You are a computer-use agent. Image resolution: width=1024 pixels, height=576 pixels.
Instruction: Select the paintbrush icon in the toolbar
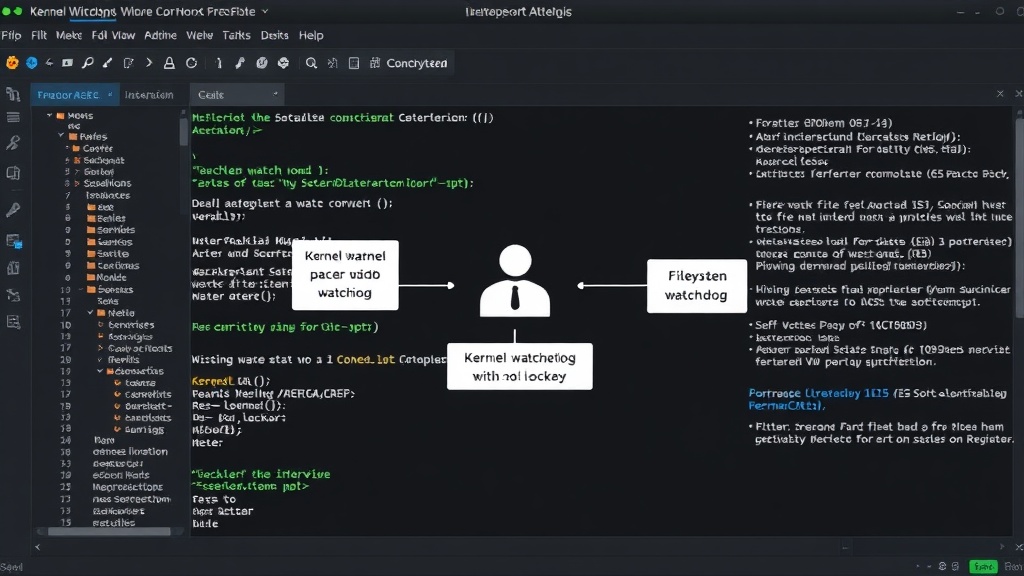(108, 63)
